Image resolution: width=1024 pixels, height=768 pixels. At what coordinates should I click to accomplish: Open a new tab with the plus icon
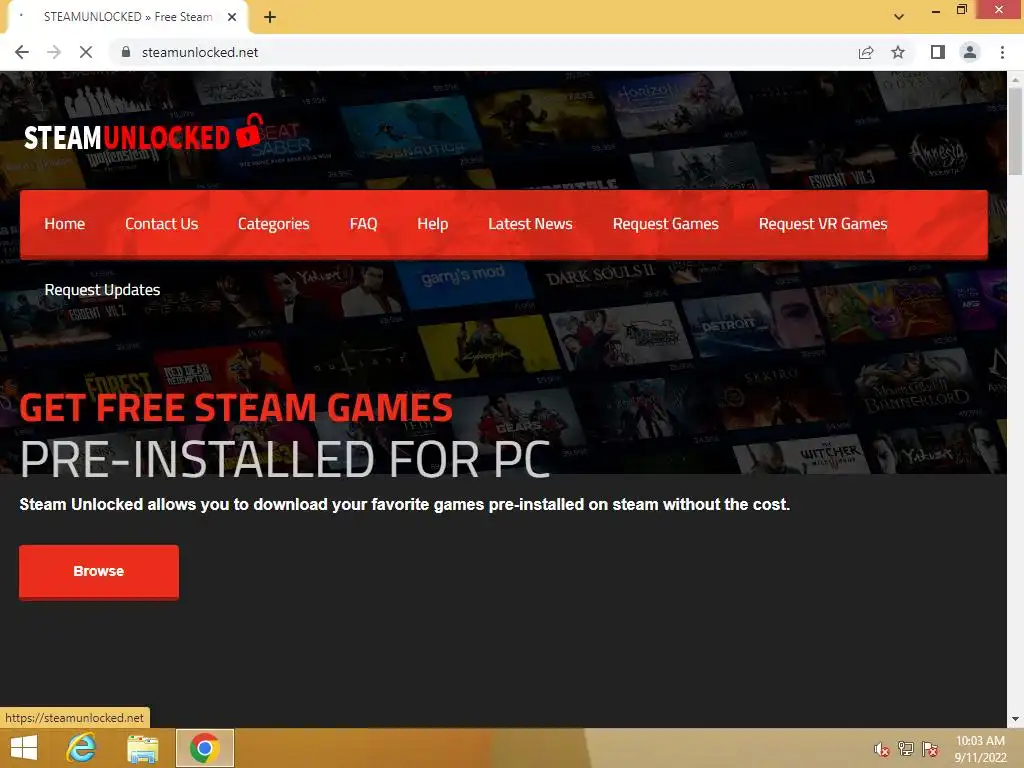tap(270, 18)
